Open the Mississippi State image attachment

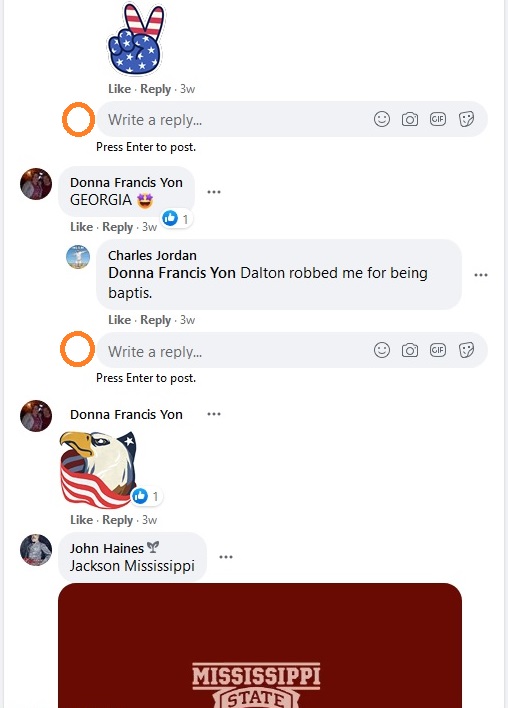point(260,646)
